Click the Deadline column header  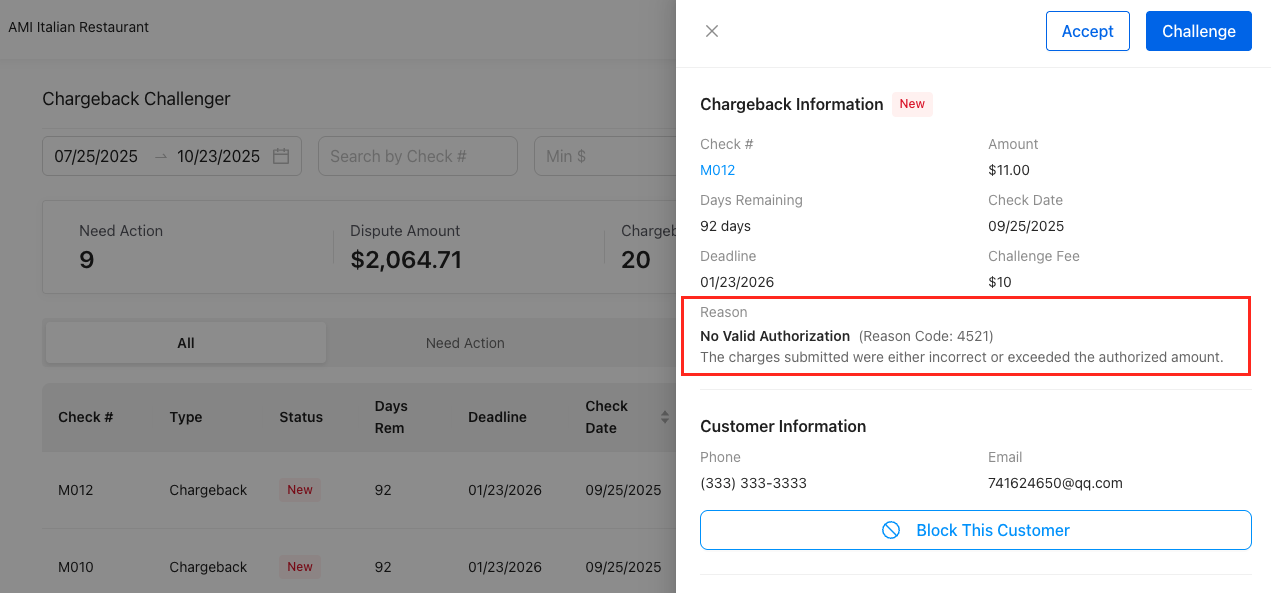[497, 417]
